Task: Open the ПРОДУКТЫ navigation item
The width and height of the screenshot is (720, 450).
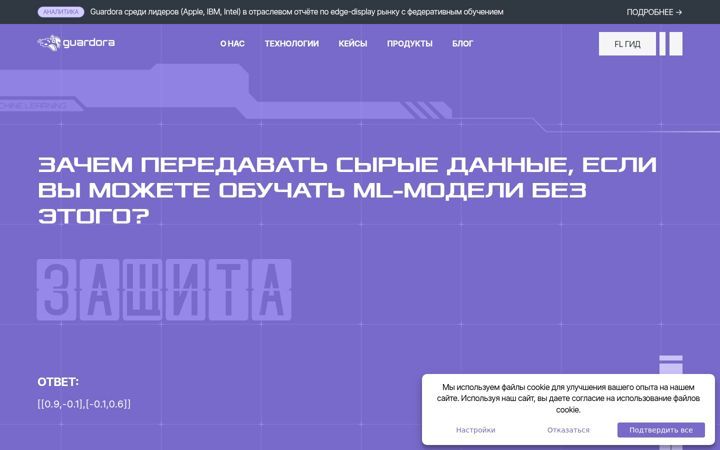Action: pos(410,44)
